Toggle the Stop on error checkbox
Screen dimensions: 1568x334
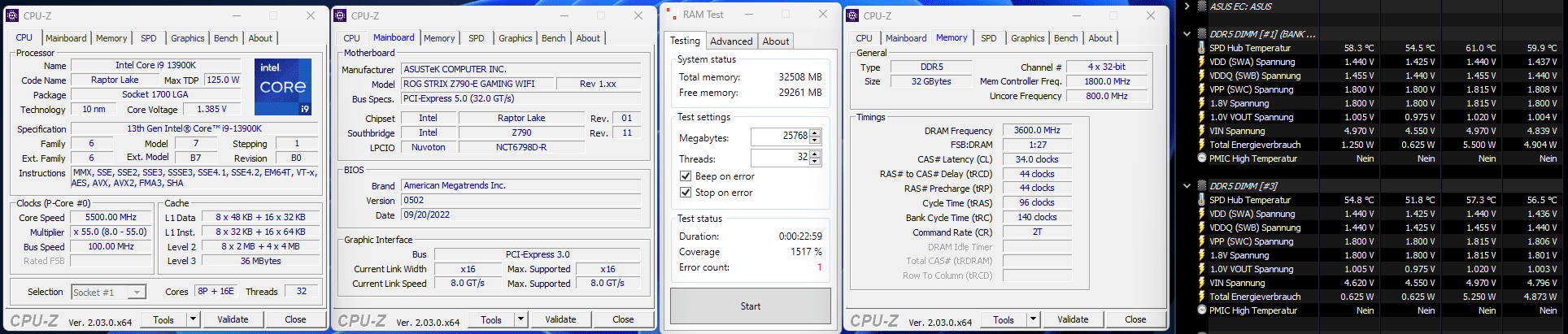tap(686, 193)
